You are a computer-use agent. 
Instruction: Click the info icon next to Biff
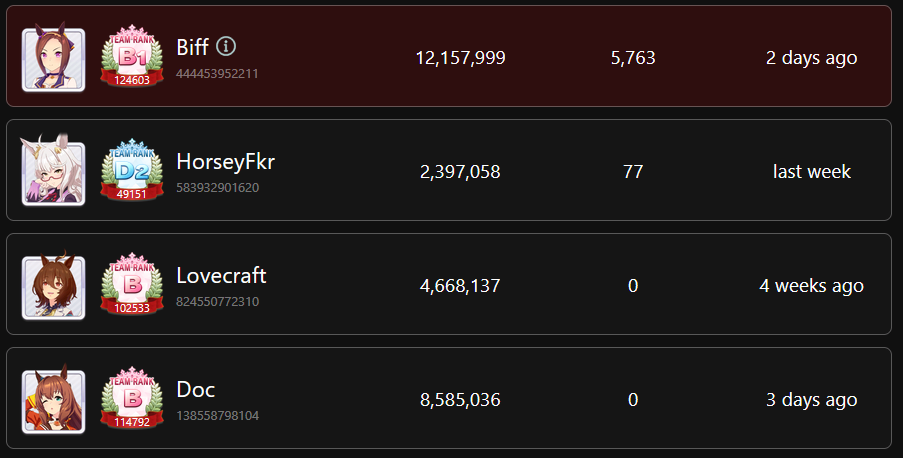tap(227, 46)
